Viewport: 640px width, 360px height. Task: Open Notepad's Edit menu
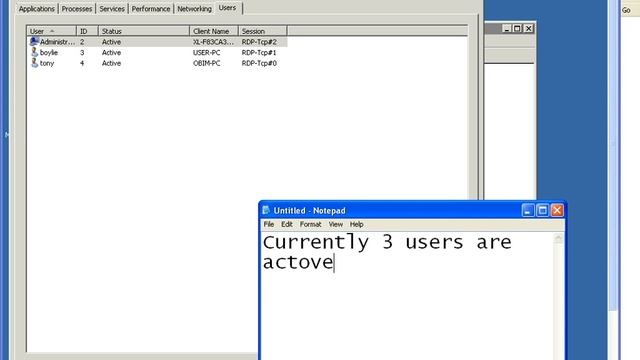pos(287,224)
